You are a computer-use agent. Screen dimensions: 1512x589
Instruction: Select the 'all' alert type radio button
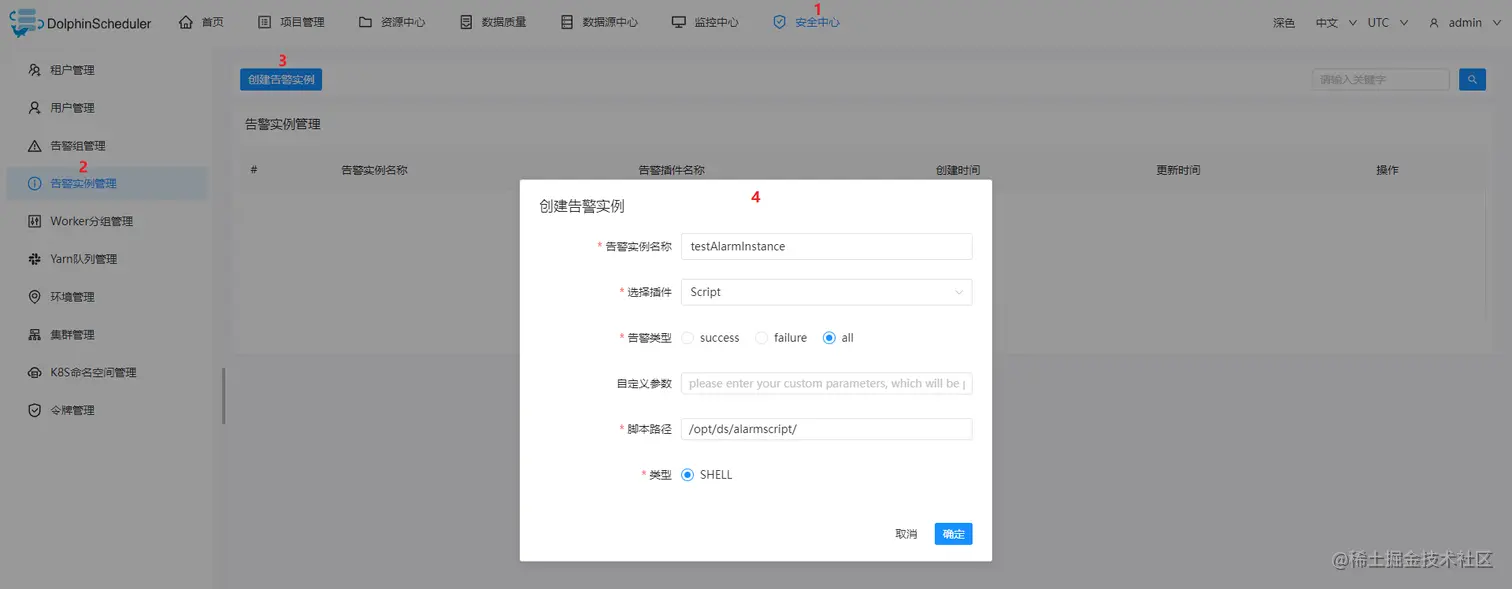(828, 337)
